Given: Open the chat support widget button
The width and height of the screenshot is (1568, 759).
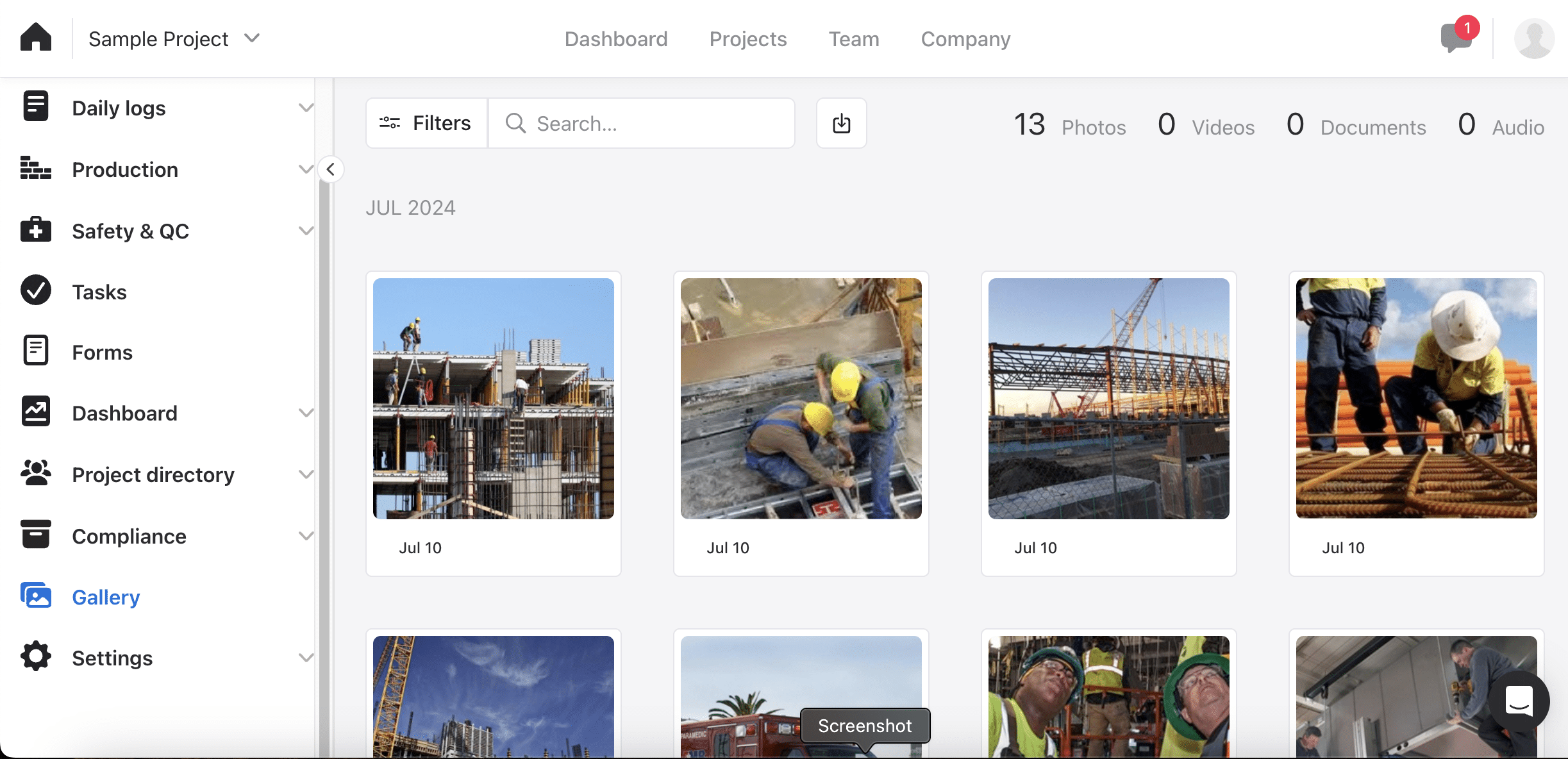Looking at the screenshot, I should [1519, 700].
